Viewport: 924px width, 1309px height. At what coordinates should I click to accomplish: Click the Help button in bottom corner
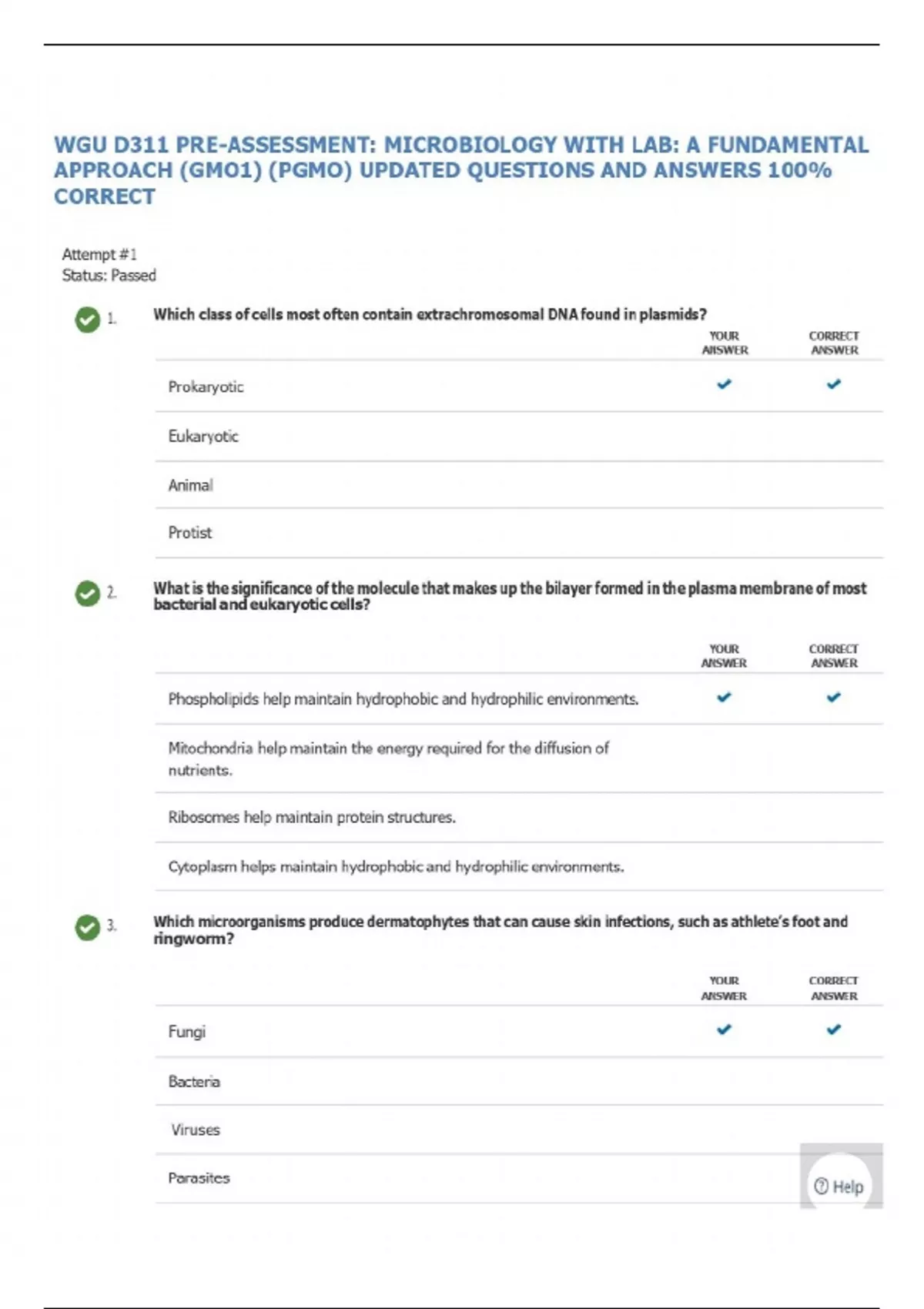pyautogui.click(x=839, y=1187)
